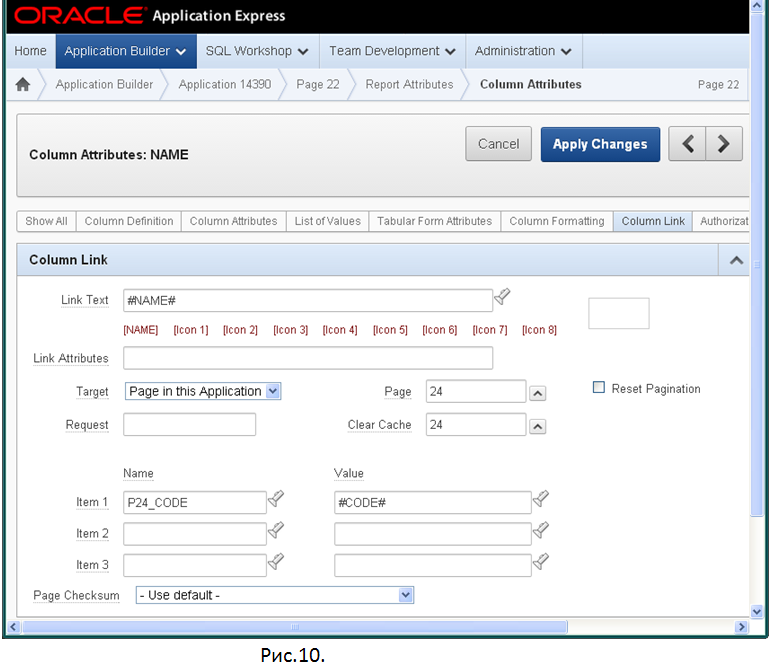
Task: Click the Item 2 Name input field
Action: [x=195, y=534]
